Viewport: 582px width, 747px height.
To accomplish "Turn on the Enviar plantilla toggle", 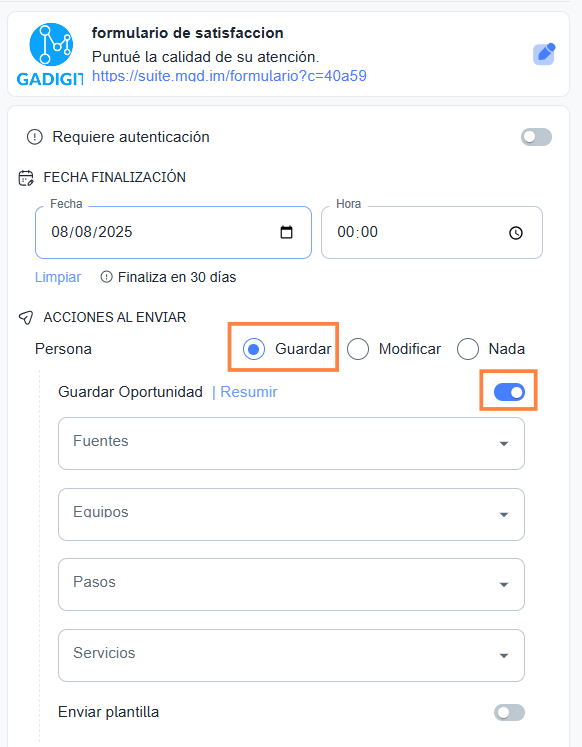I will 509,713.
